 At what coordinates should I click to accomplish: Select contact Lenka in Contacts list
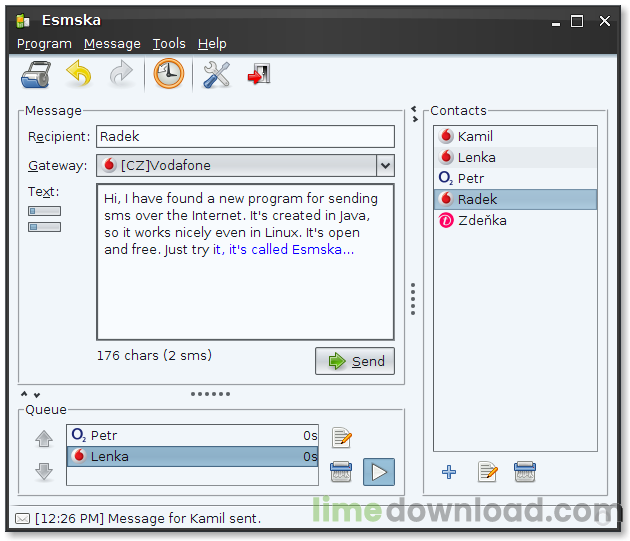(515, 158)
